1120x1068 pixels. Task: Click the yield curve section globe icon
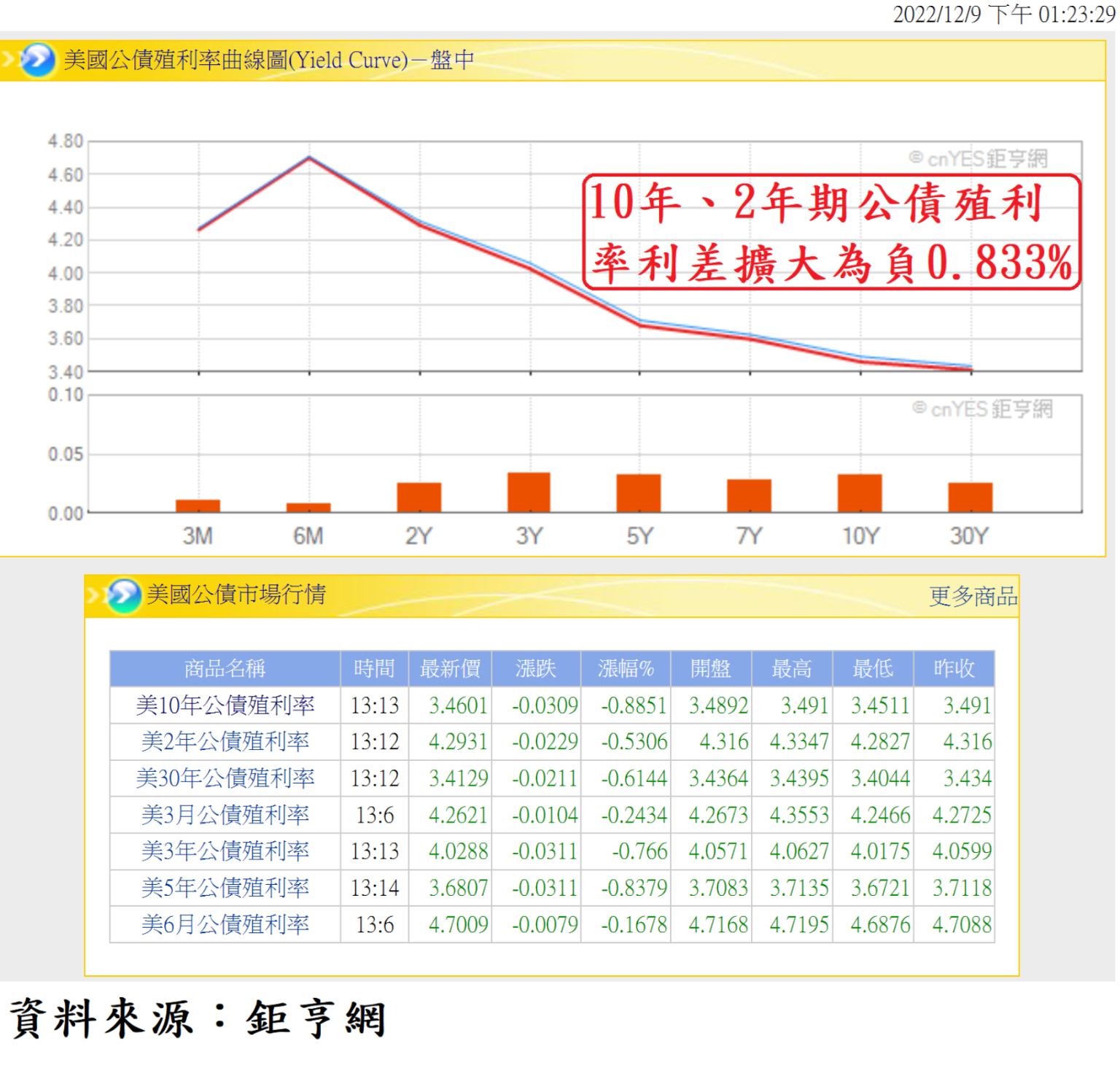coord(36,60)
